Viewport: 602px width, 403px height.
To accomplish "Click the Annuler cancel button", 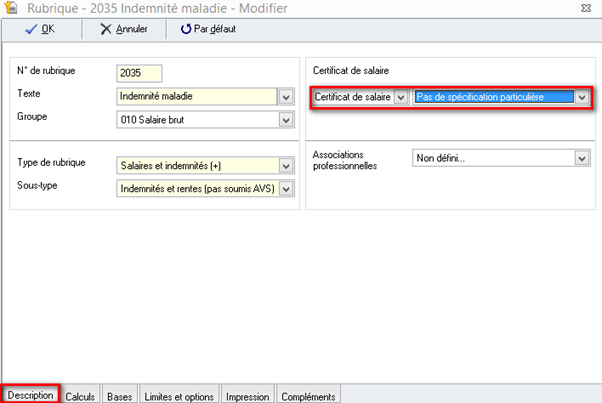I will (x=124, y=29).
